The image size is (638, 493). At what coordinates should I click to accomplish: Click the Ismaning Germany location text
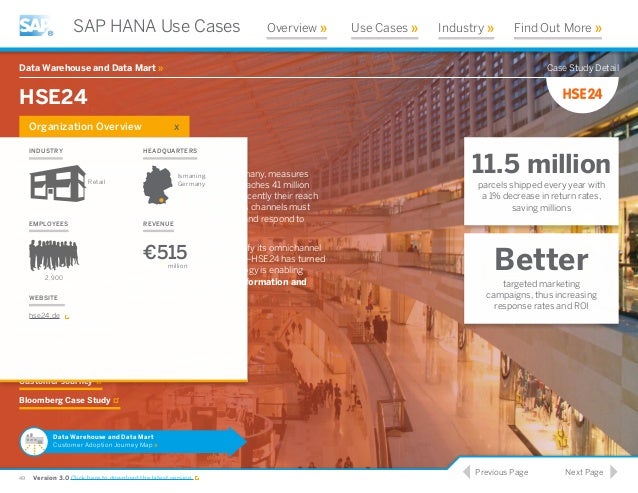191,180
